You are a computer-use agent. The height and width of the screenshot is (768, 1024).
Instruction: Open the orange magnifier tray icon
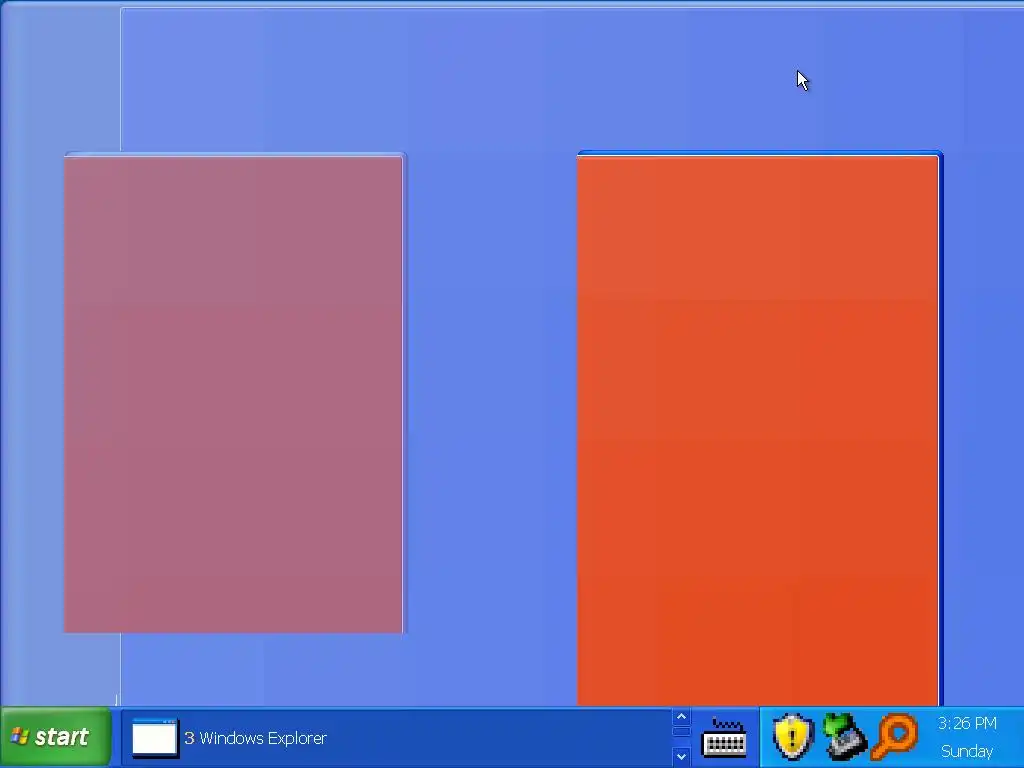point(895,737)
